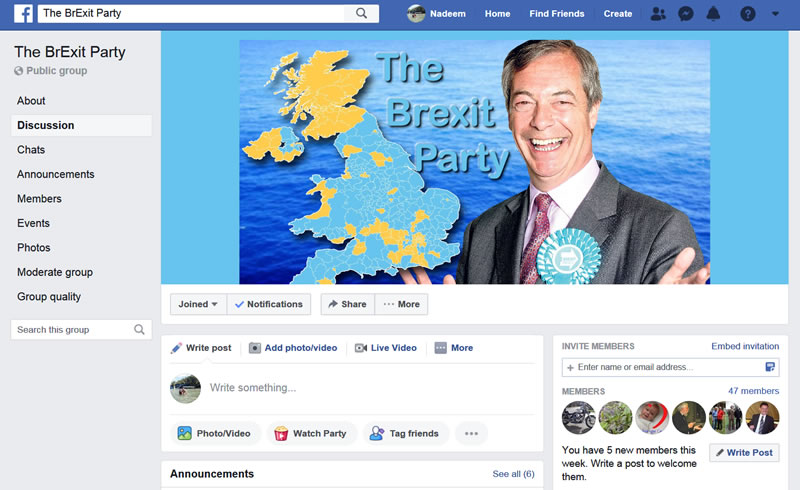Viewport: 800px width, 490px height.
Task: Open the Messenger icon
Action: pos(686,14)
